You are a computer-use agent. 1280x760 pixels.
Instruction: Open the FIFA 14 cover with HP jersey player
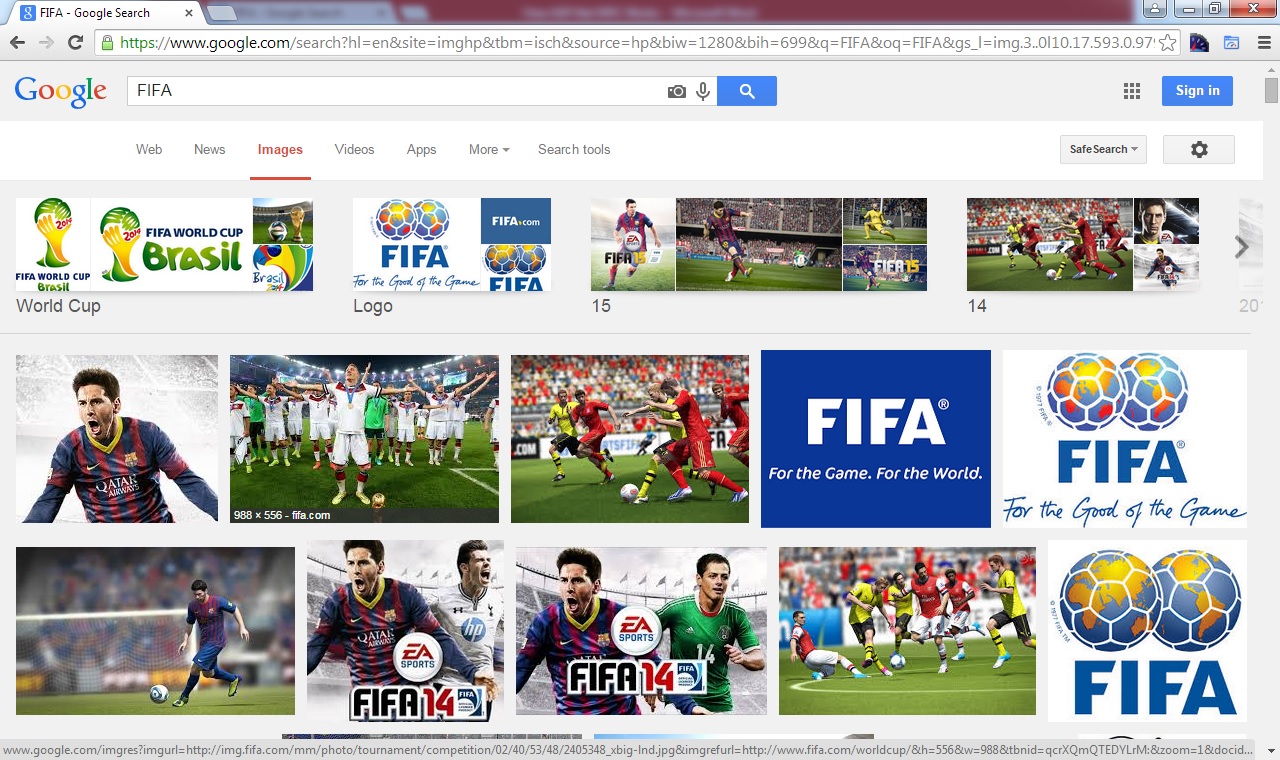[x=405, y=631]
